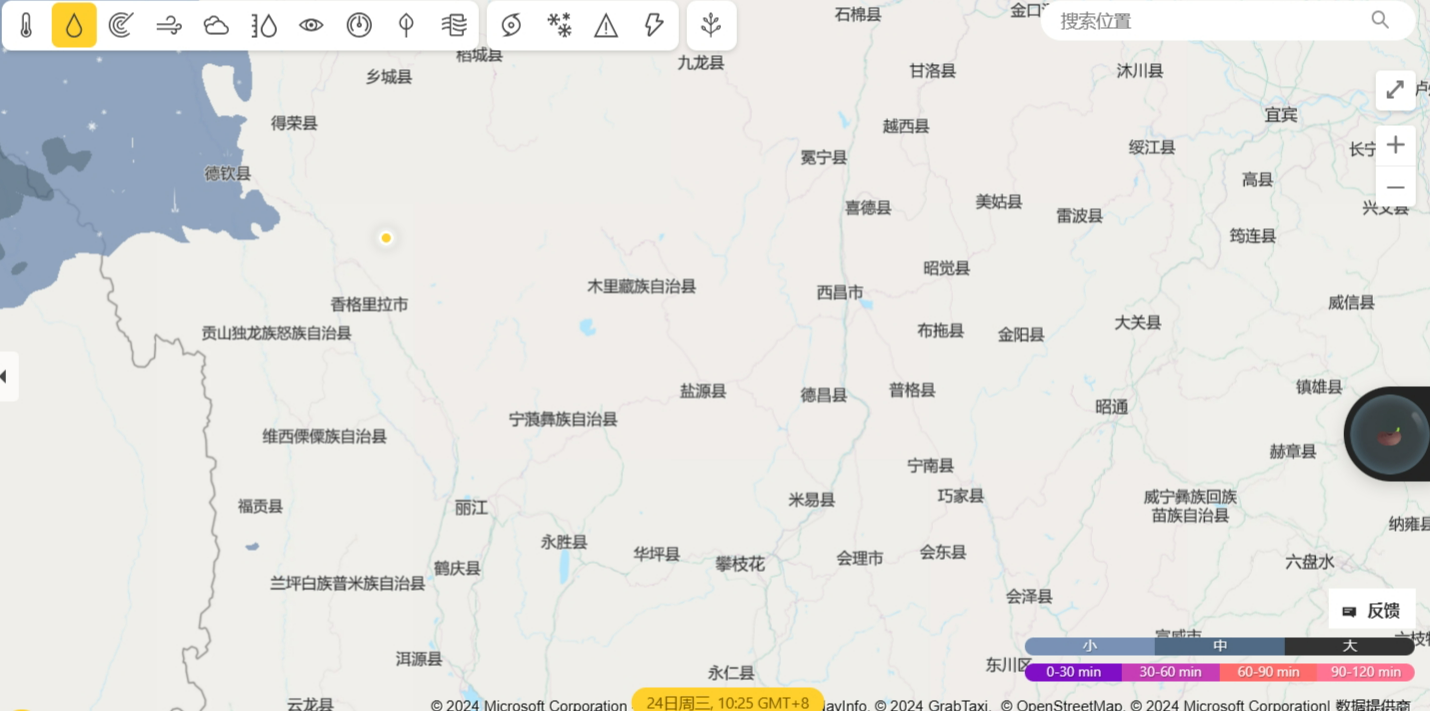
Task: Click the magnifier search icon
Action: (x=1380, y=20)
